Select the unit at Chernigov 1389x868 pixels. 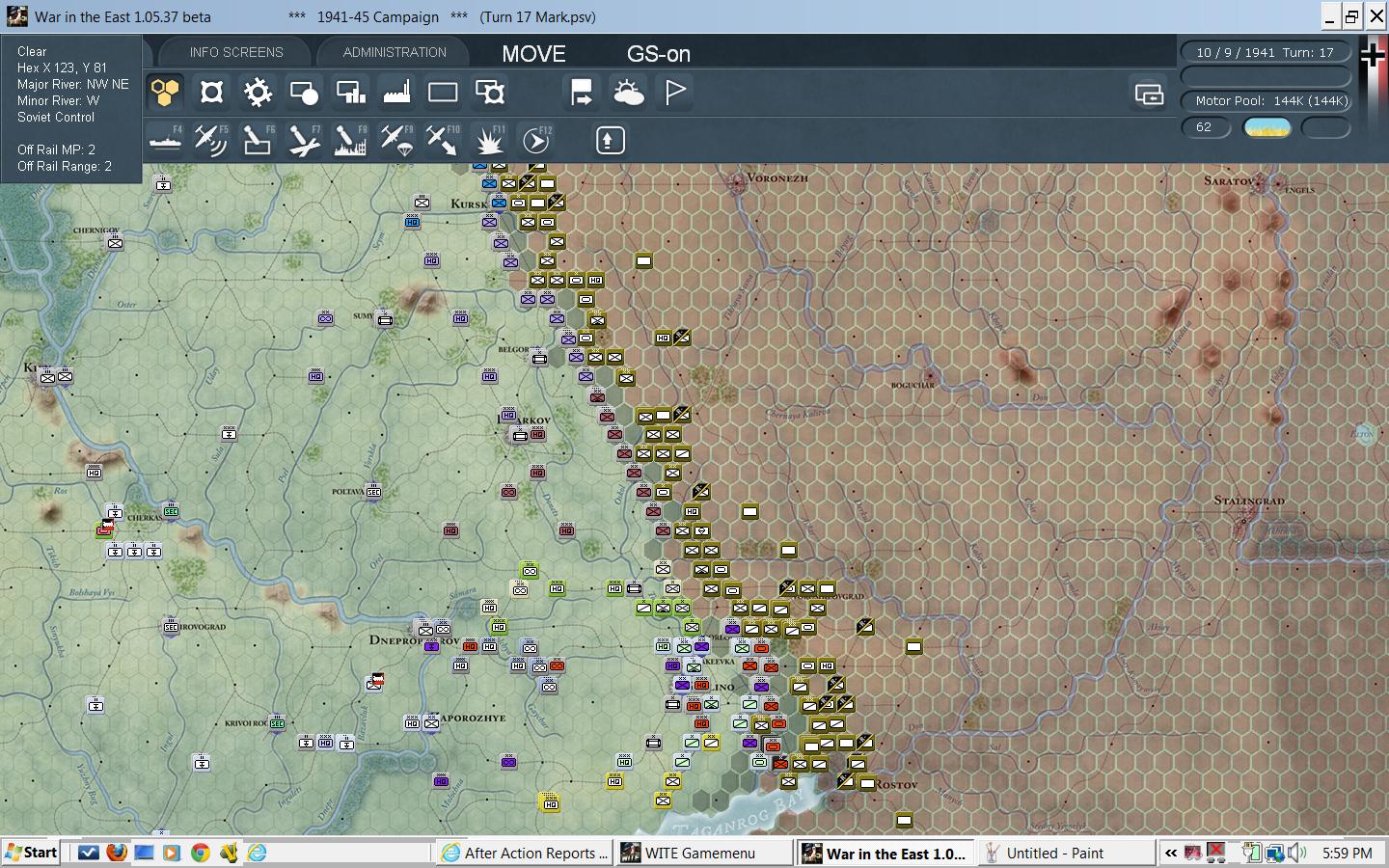115,243
